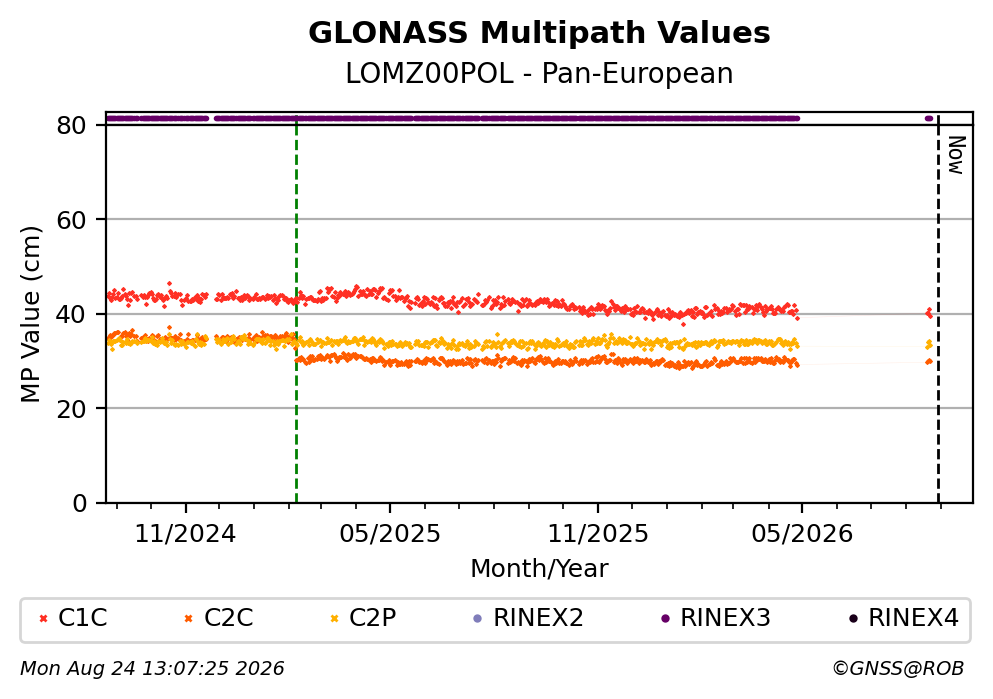Click the LOMZ00POL - Pan-European subtitle
The height and width of the screenshot is (699, 993).
539,74
